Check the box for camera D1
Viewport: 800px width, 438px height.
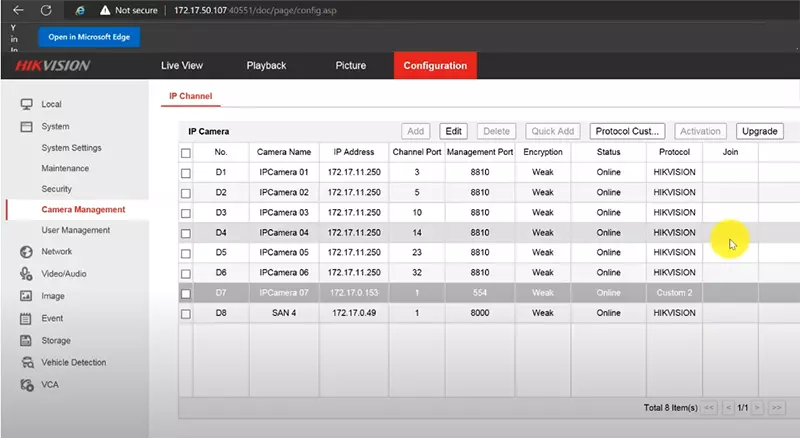pos(186,173)
